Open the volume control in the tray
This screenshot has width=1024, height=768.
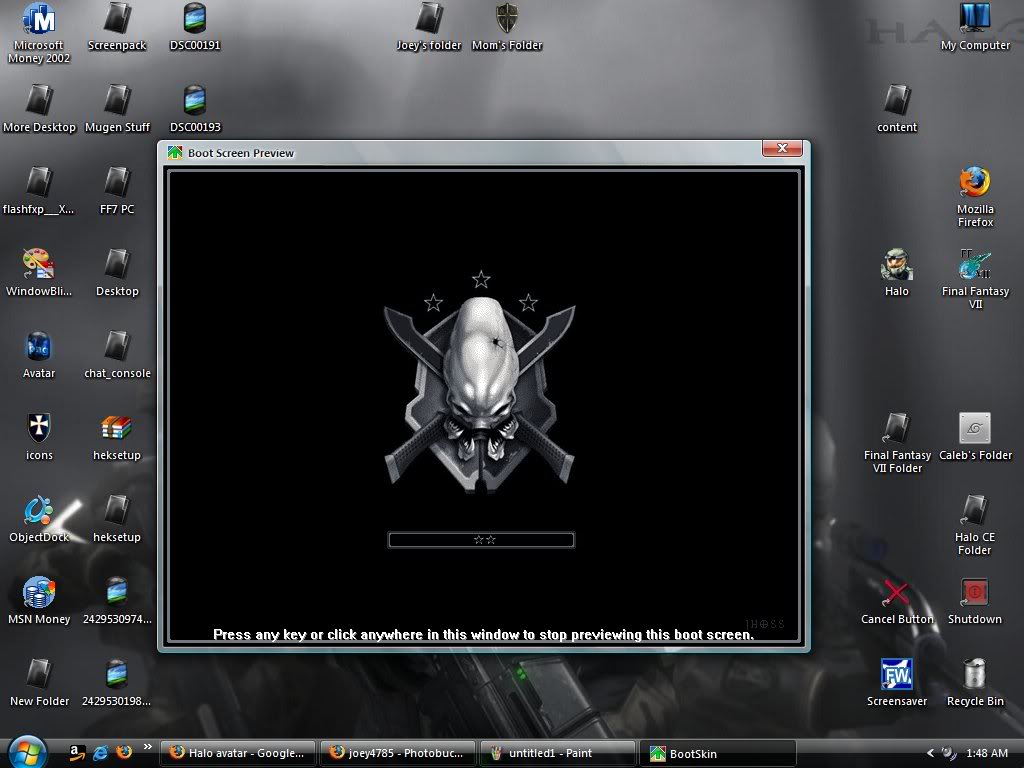tap(950, 753)
